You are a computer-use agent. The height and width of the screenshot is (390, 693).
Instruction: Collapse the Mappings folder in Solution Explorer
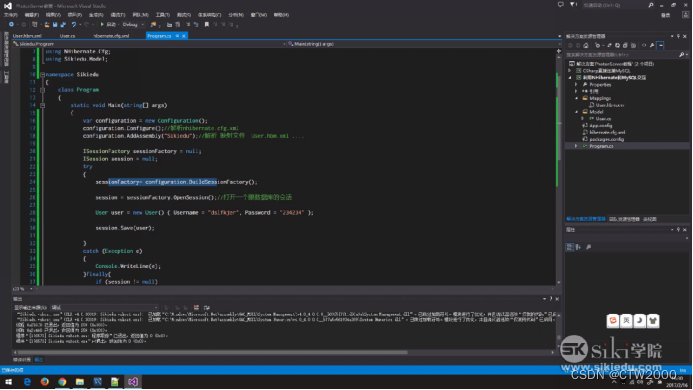pyautogui.click(x=576, y=98)
